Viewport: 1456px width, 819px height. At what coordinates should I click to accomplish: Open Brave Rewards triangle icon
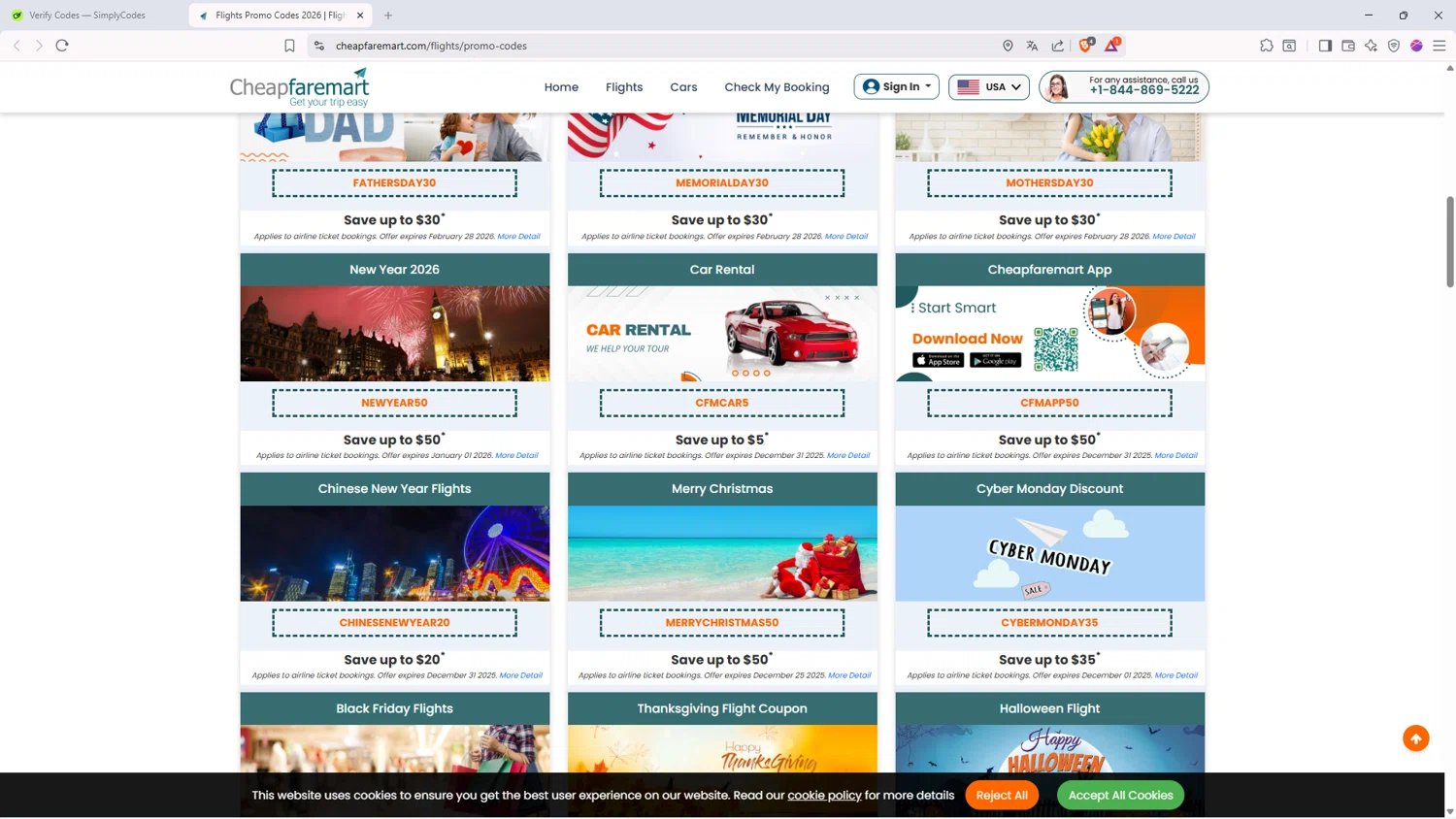(1112, 45)
